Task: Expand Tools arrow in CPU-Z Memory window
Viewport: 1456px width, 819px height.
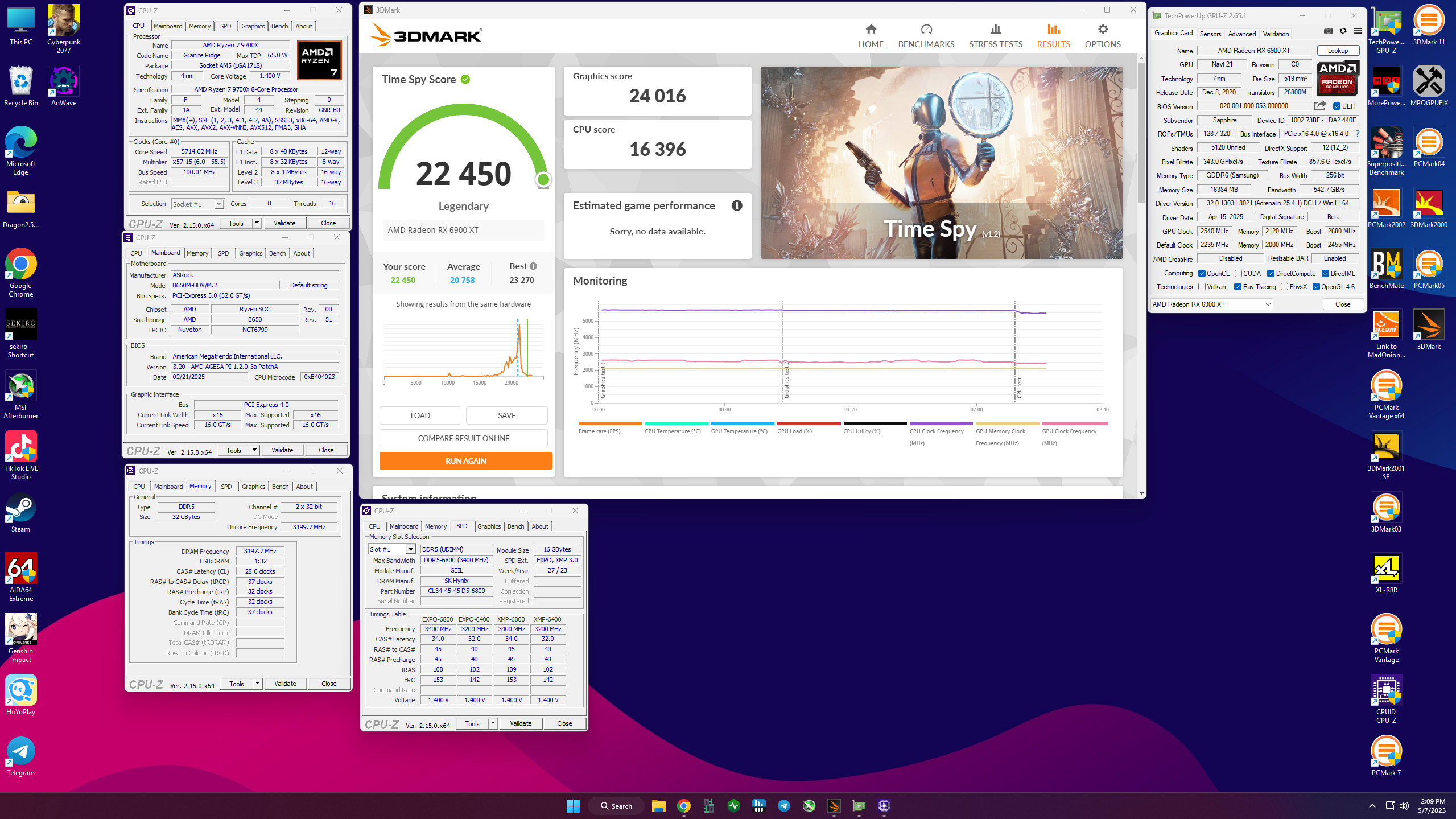Action: pyautogui.click(x=257, y=684)
